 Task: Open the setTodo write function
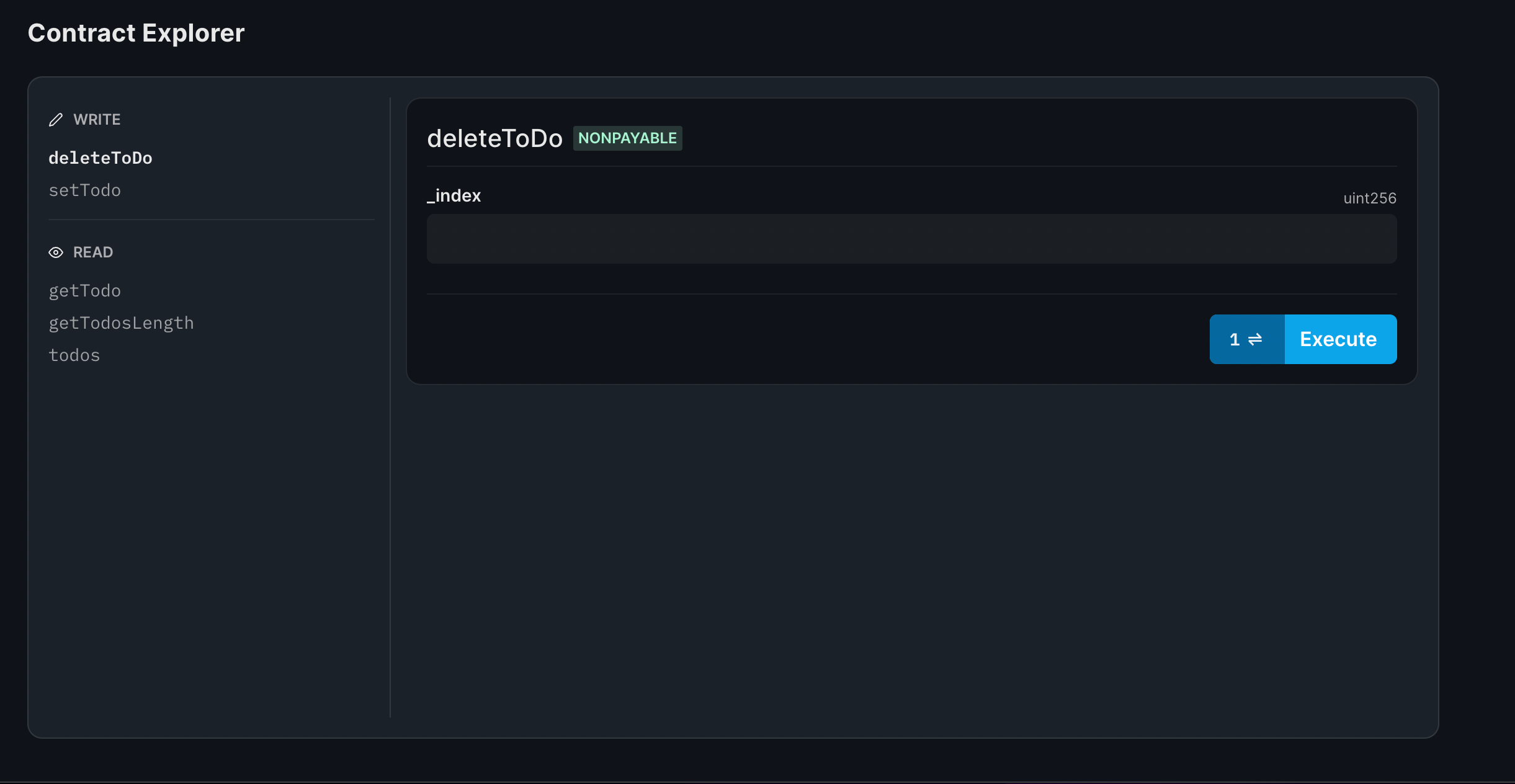(x=85, y=190)
